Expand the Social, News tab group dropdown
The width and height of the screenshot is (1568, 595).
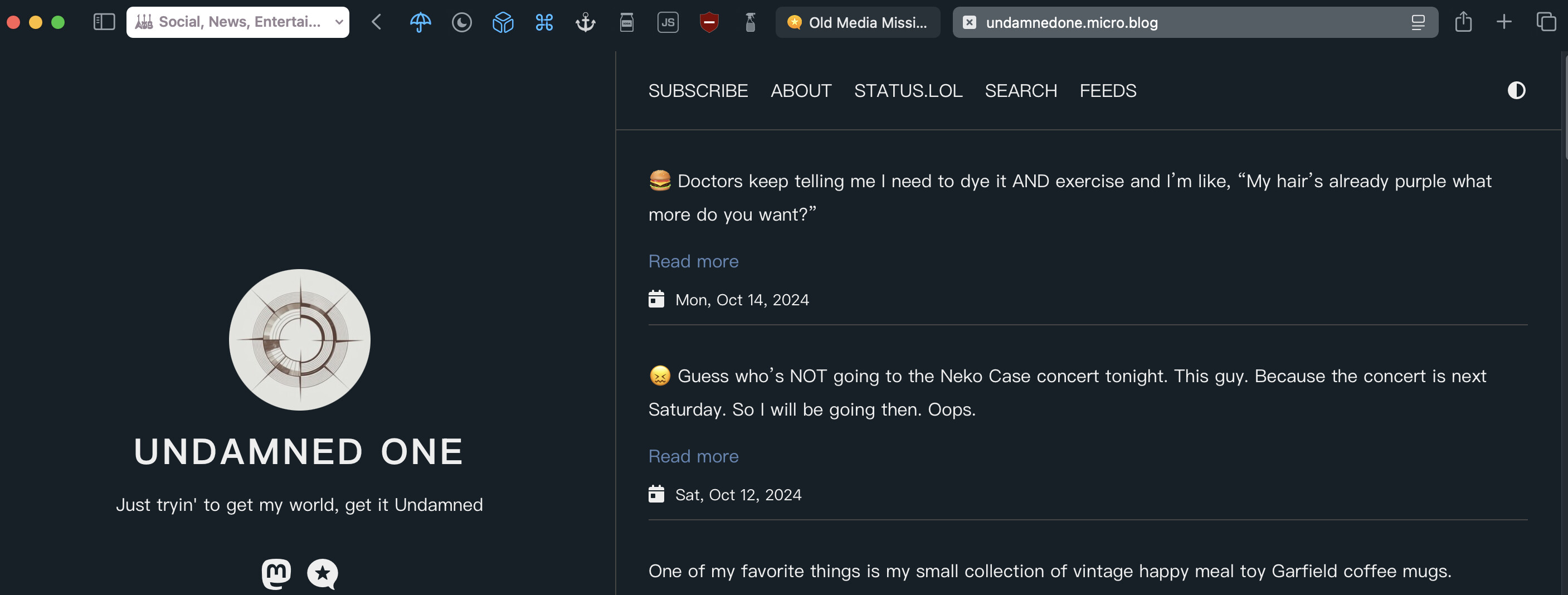[x=339, y=22]
